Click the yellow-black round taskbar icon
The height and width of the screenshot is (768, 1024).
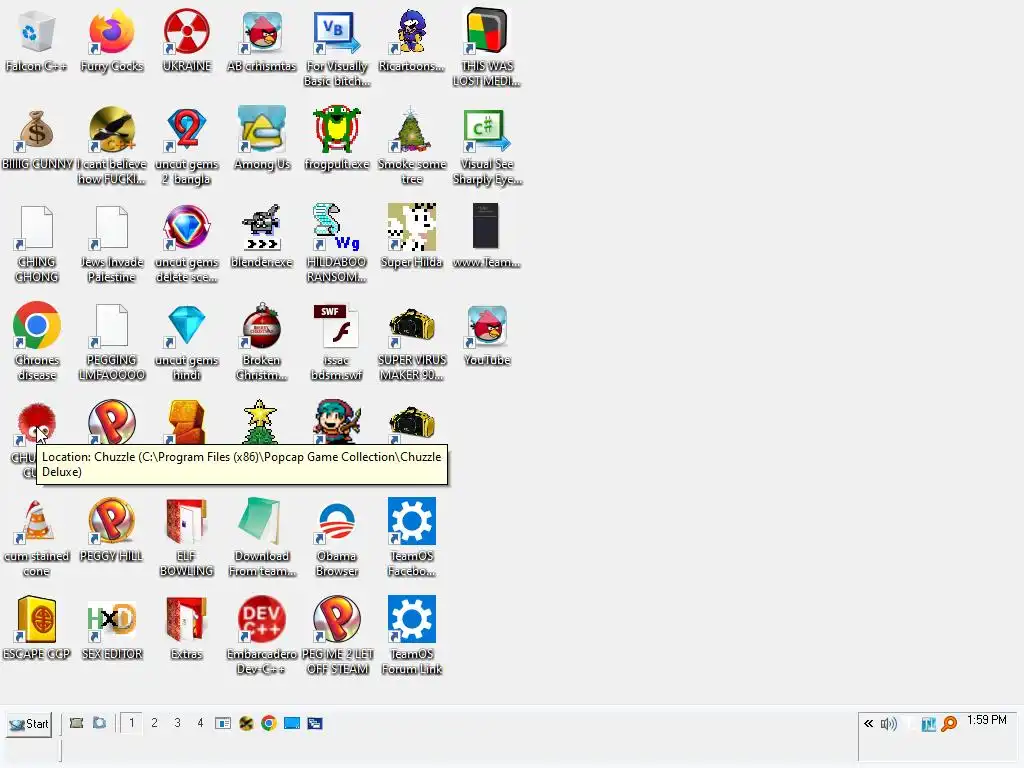246,723
